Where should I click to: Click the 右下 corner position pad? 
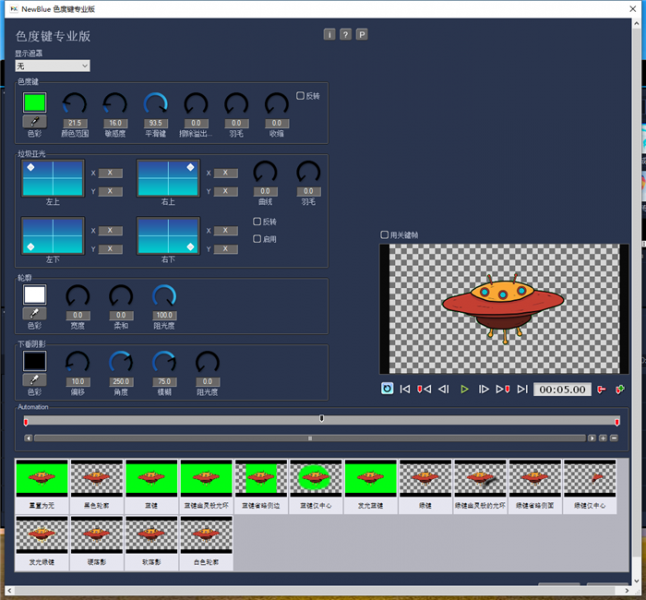click(x=168, y=236)
